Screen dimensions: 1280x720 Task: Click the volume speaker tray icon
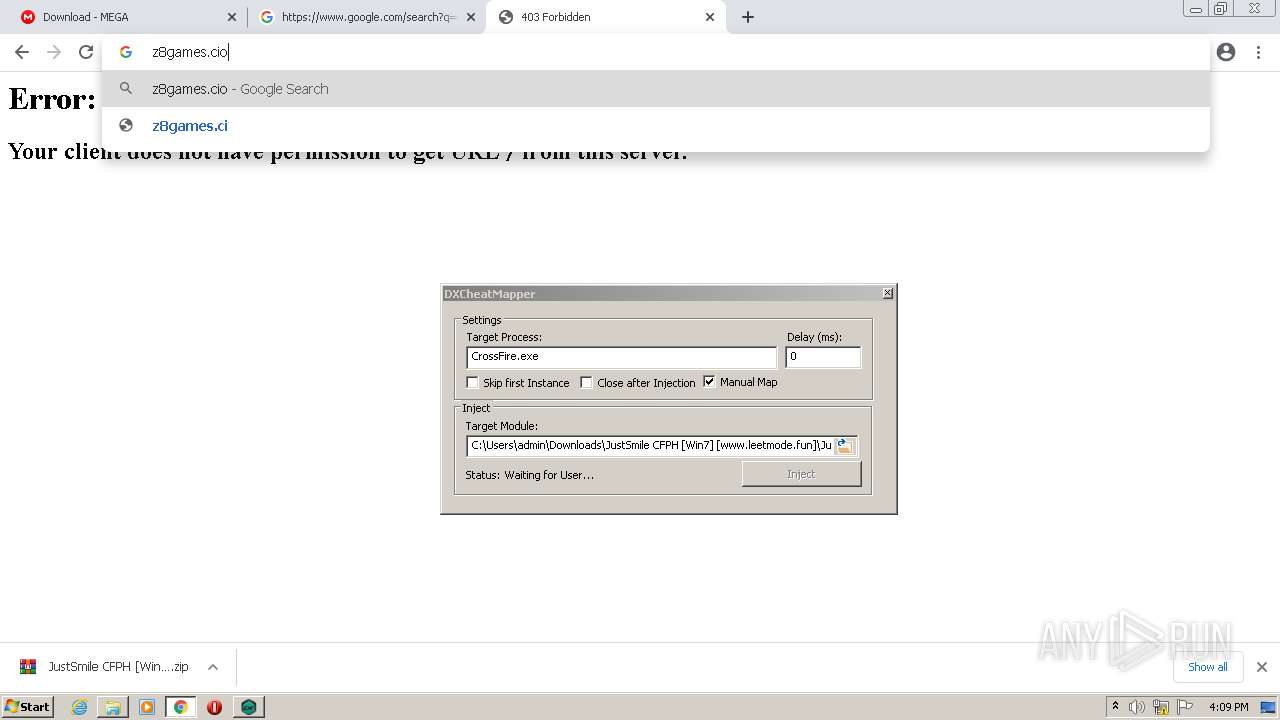coord(1136,707)
